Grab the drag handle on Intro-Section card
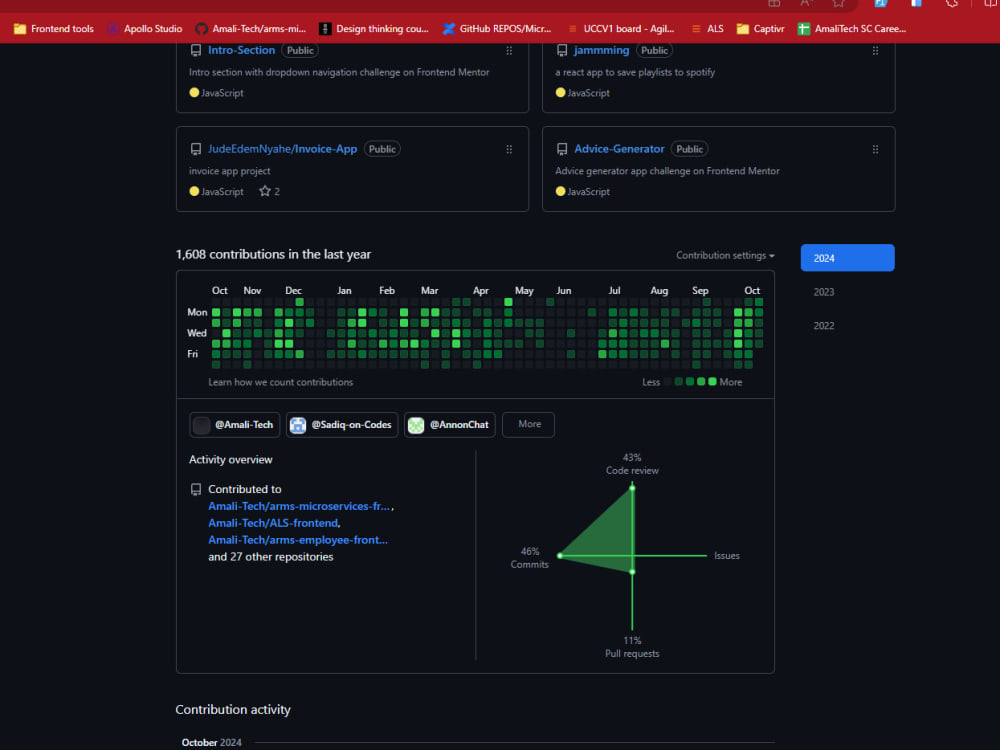Viewport: 1000px width, 750px height. pos(509,50)
